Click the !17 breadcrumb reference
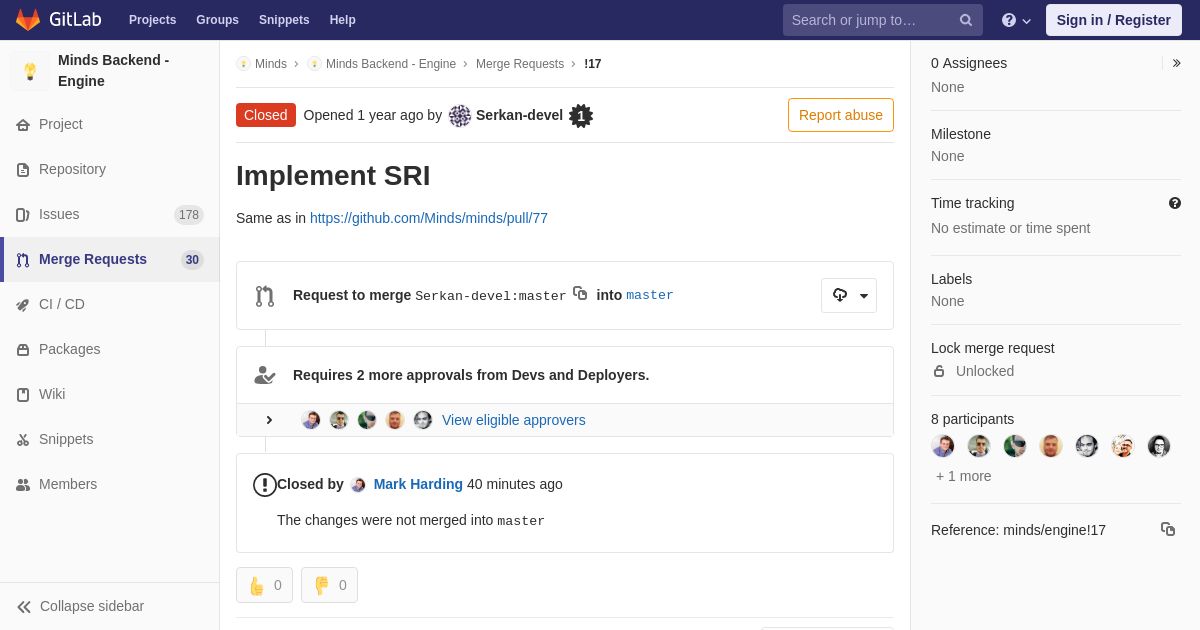 point(593,64)
